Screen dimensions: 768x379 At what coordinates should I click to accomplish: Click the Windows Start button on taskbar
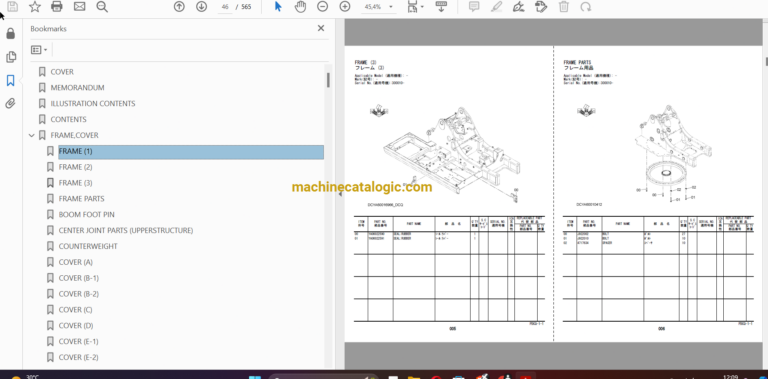coord(255,376)
